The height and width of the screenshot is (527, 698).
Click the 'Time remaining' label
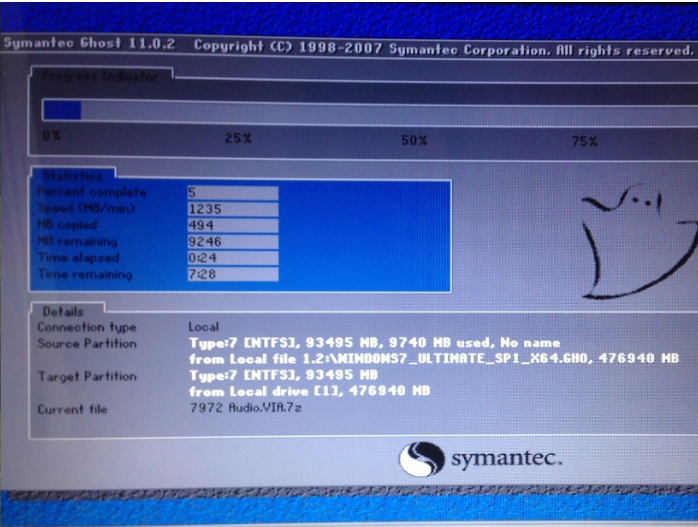[x=85, y=274]
